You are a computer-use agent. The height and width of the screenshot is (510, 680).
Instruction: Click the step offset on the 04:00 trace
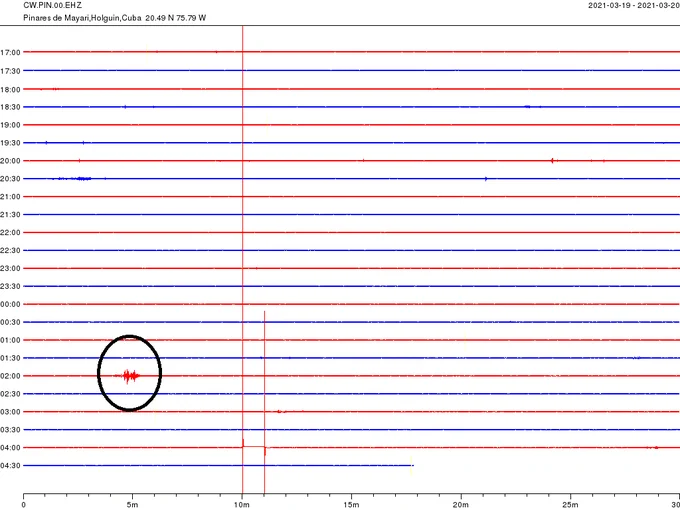254,447
